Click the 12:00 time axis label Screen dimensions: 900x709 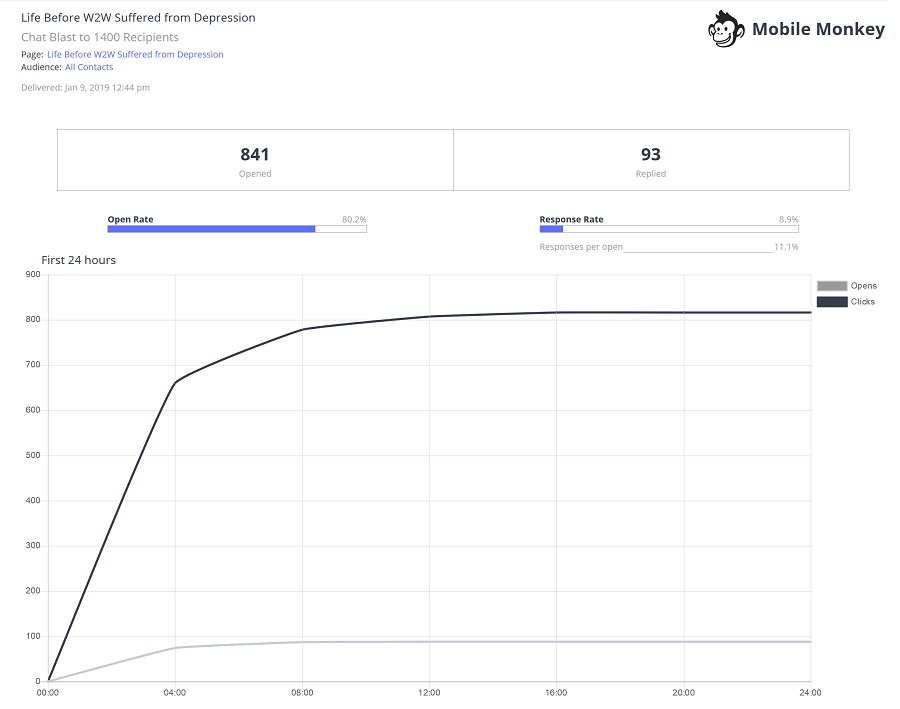point(429,692)
